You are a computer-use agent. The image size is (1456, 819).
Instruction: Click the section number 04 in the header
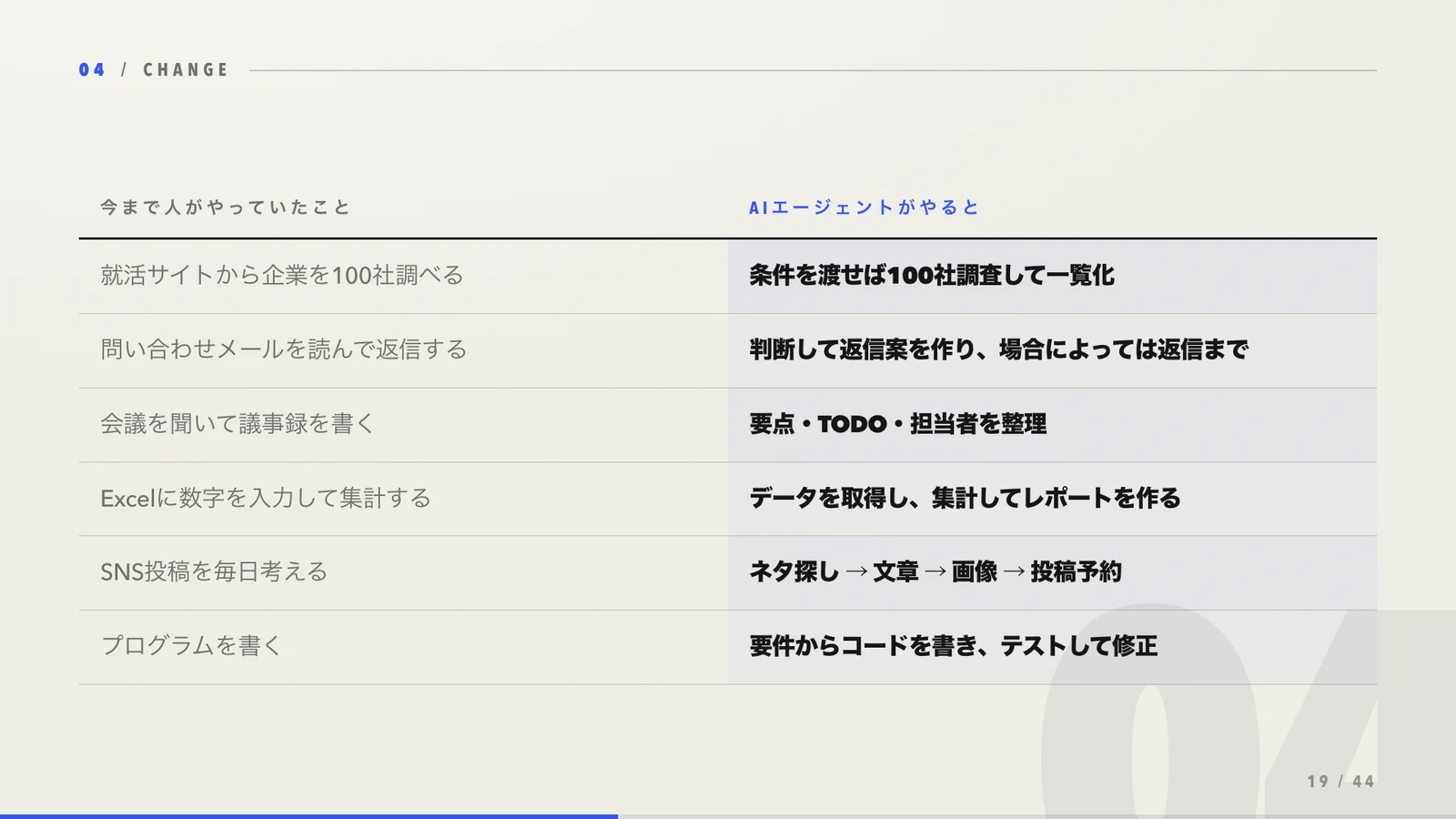[92, 70]
